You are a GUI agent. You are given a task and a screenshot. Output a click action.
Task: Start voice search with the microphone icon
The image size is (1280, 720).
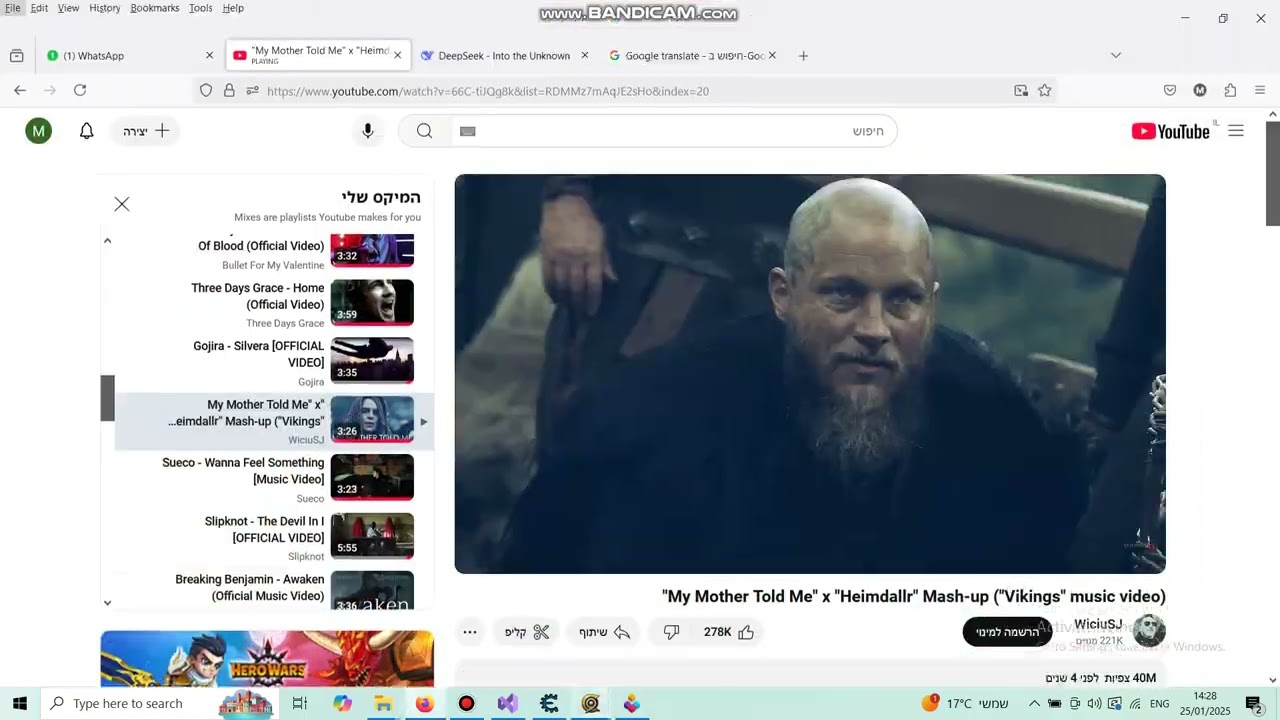368,131
